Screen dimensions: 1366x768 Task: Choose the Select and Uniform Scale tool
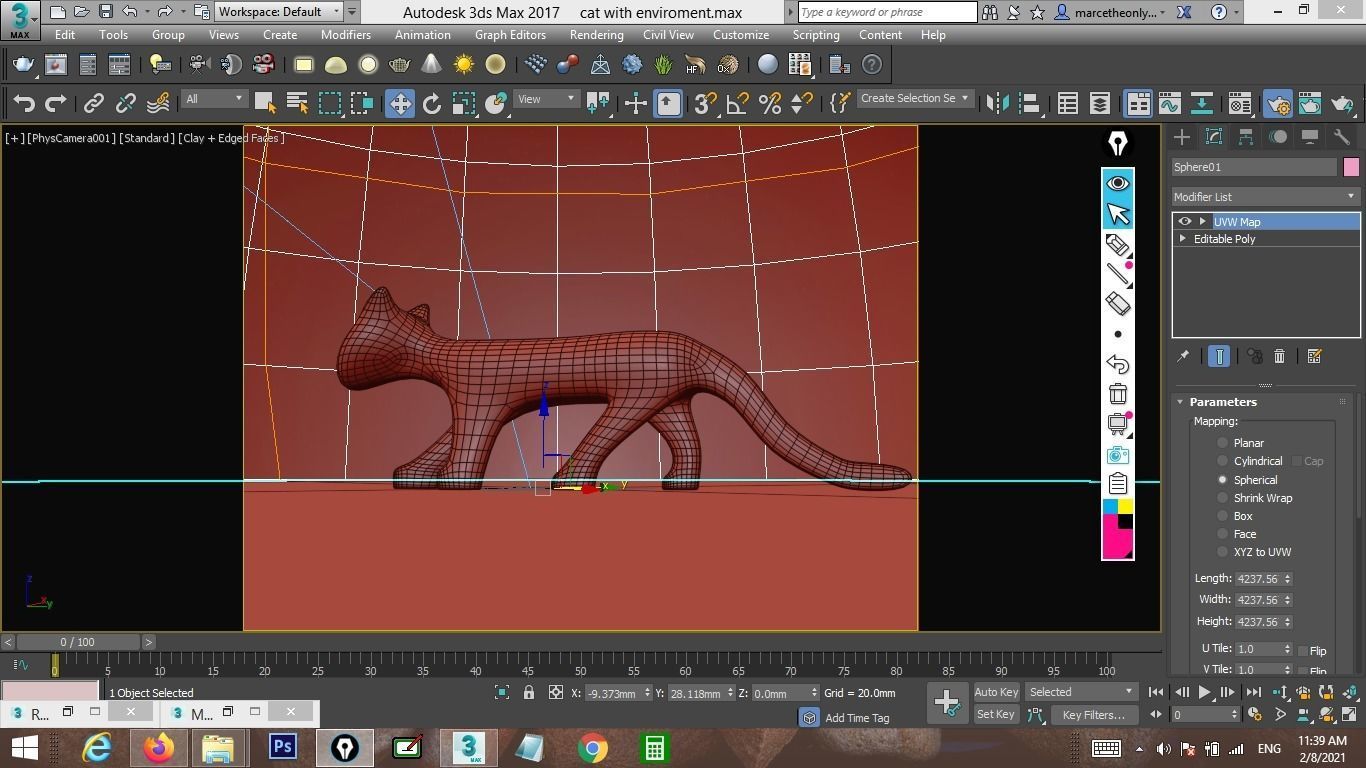[463, 103]
